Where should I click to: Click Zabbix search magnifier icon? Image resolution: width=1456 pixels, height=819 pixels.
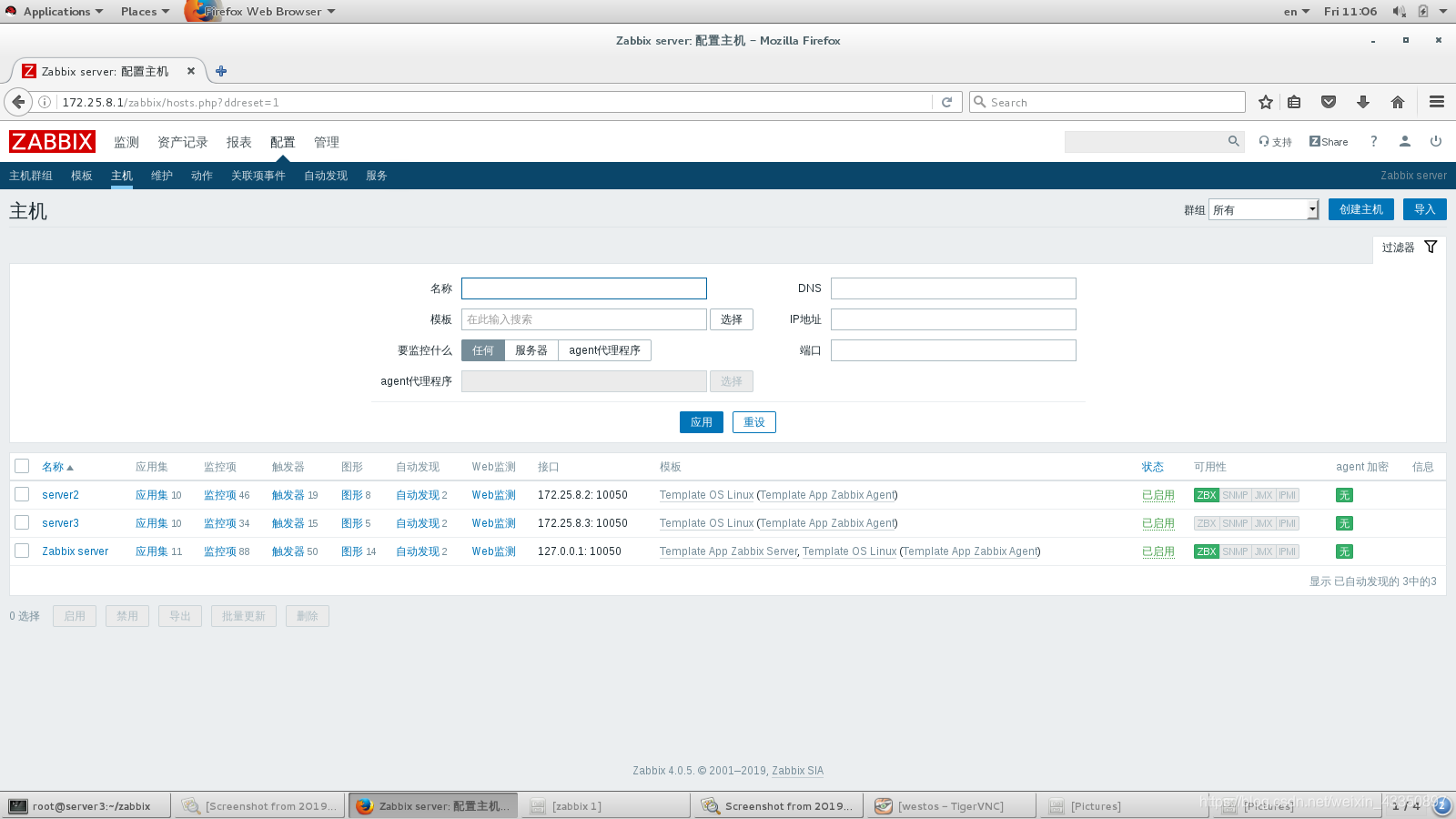[1233, 141]
